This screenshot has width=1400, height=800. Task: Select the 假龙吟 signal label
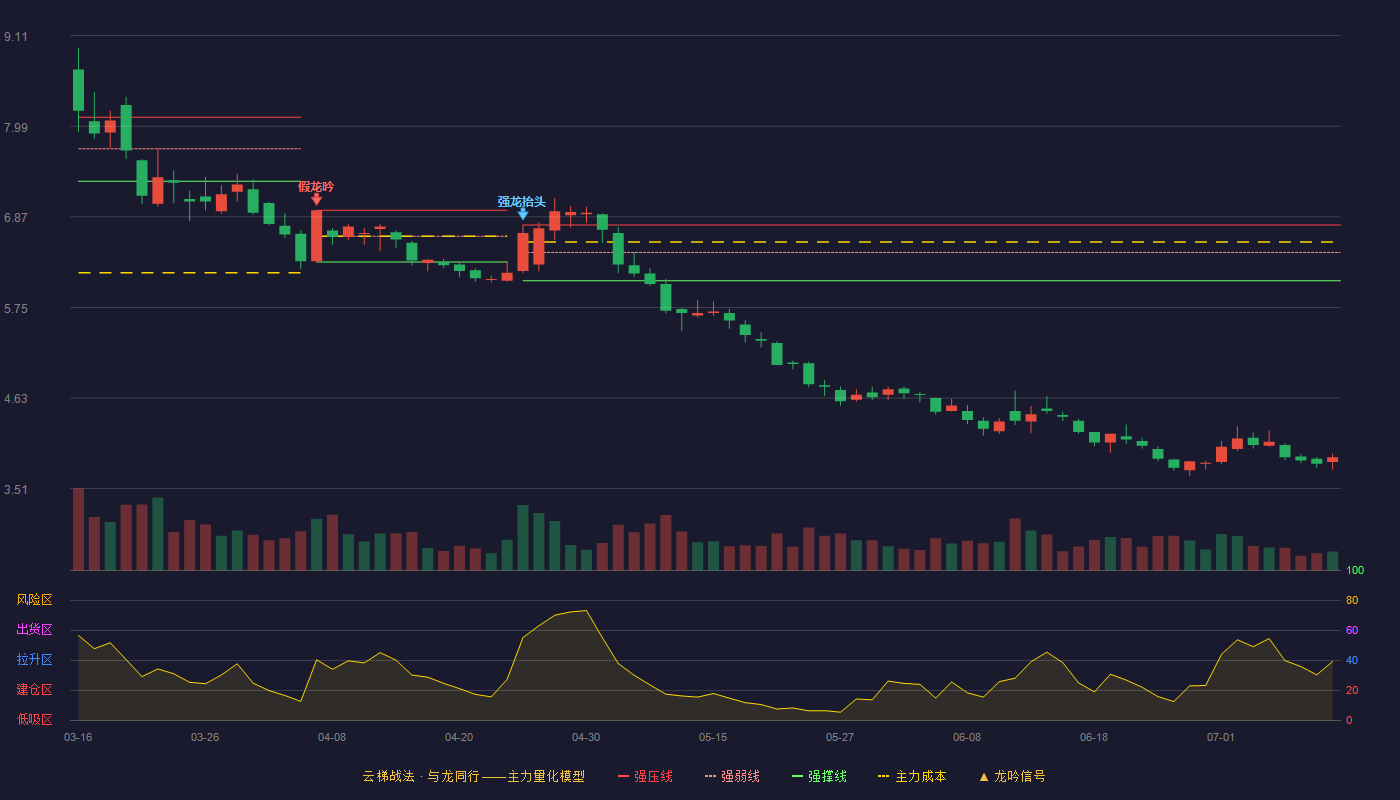pos(316,187)
